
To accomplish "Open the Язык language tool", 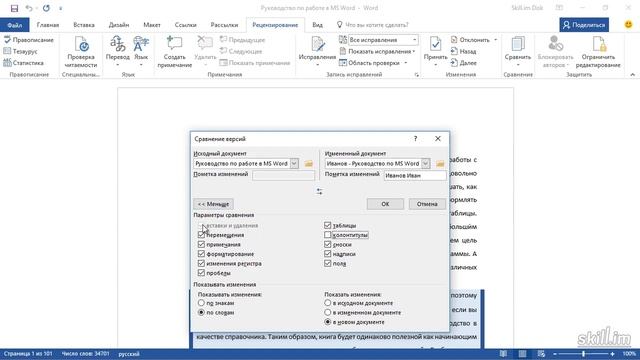I will 141,51.
